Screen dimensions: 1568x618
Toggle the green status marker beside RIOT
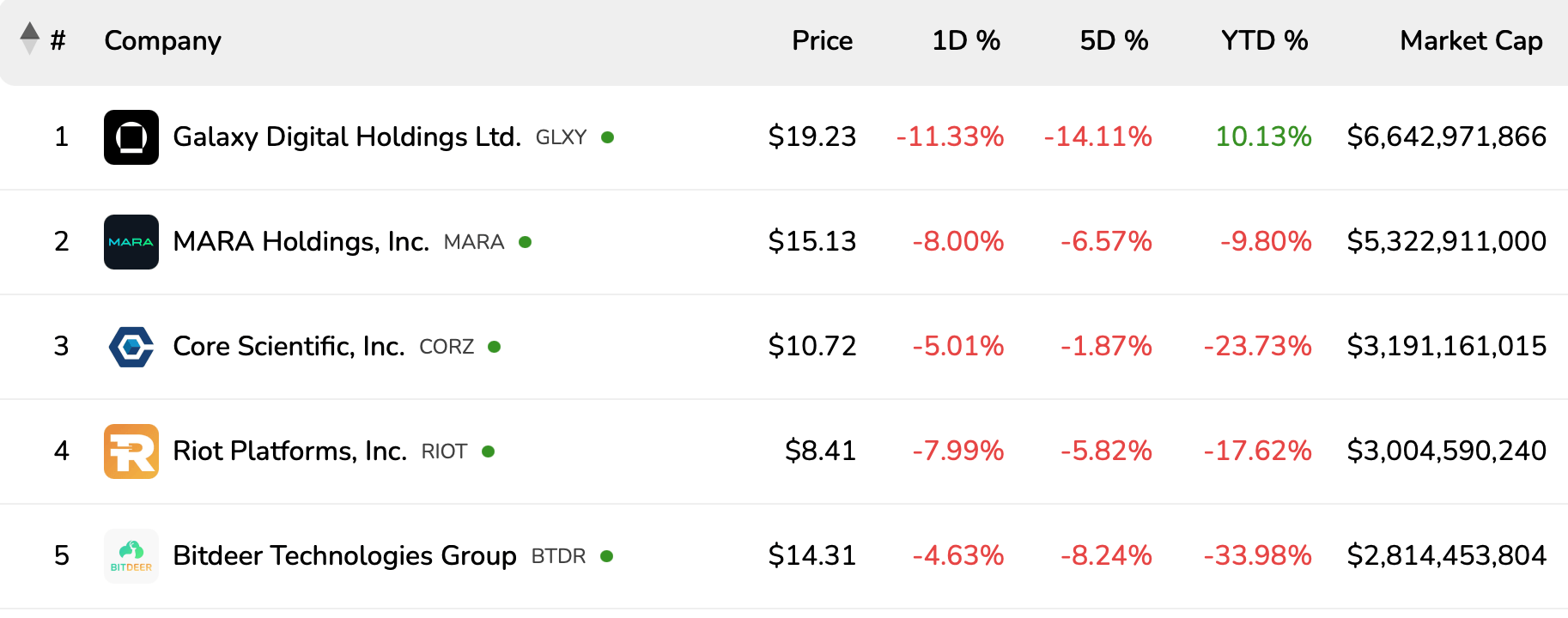(487, 451)
